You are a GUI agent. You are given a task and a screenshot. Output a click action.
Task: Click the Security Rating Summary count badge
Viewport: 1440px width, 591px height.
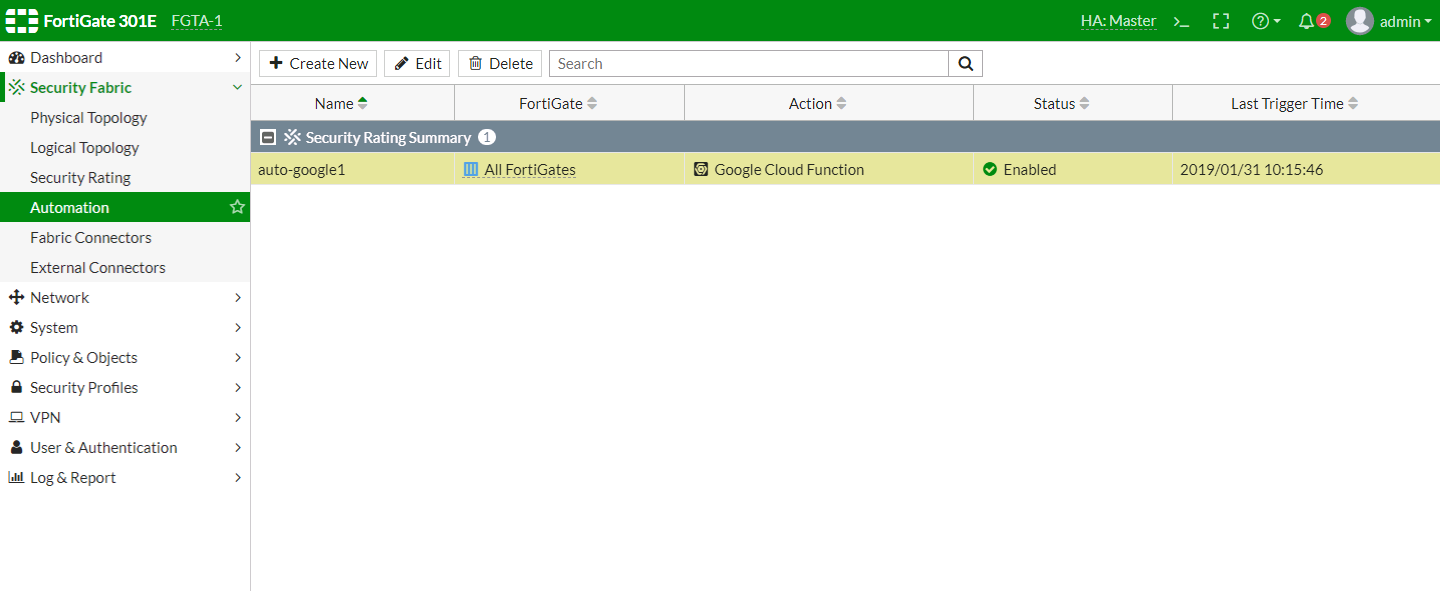point(486,138)
